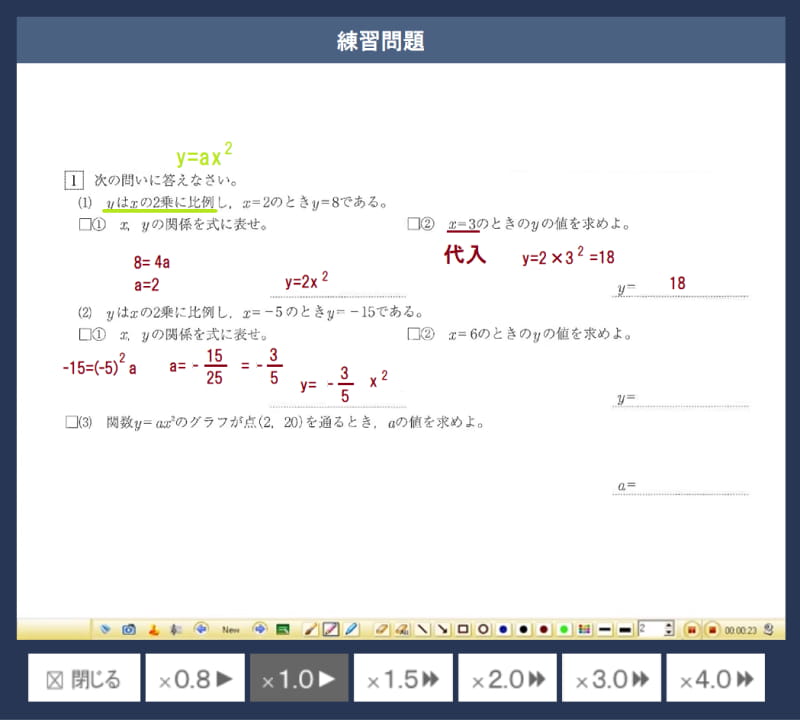Increase the pen width stepper value
The image size is (800, 720).
coord(669,625)
